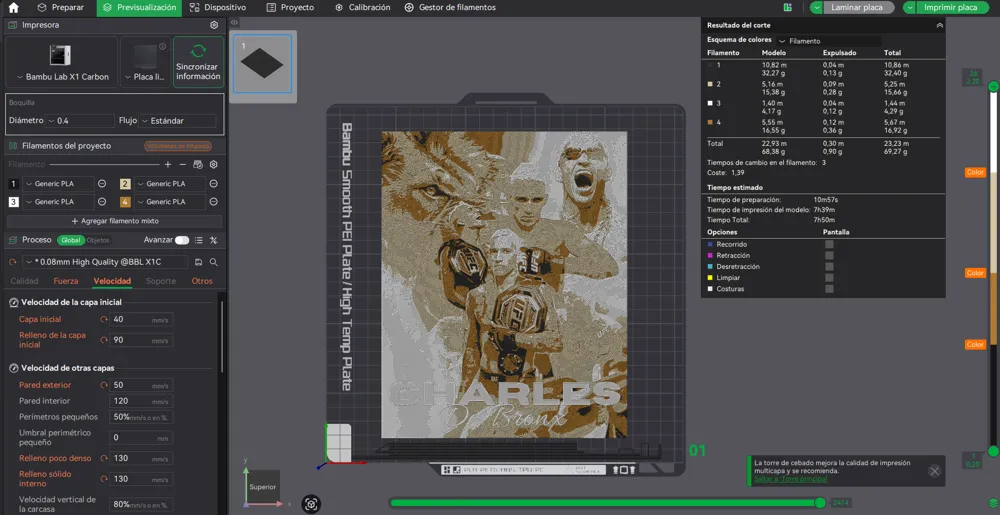The height and width of the screenshot is (515, 1000).
Task: Open Flujo Estándar dropdown
Action: click(177, 120)
